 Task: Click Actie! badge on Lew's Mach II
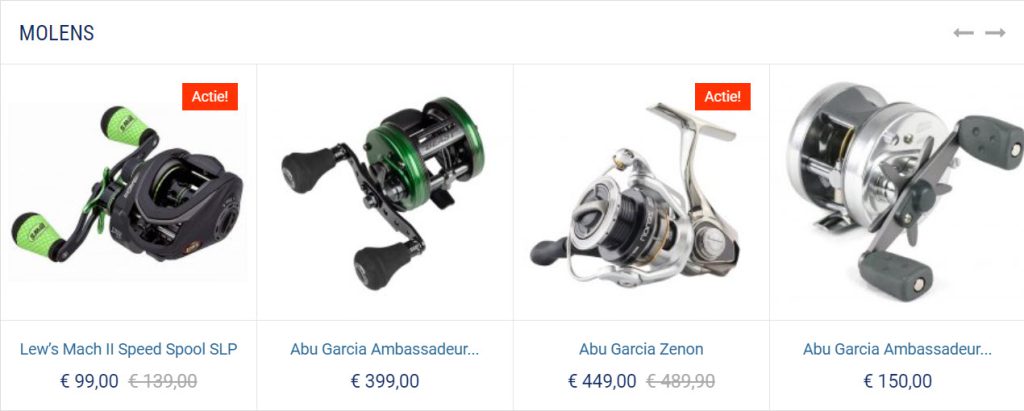210,97
